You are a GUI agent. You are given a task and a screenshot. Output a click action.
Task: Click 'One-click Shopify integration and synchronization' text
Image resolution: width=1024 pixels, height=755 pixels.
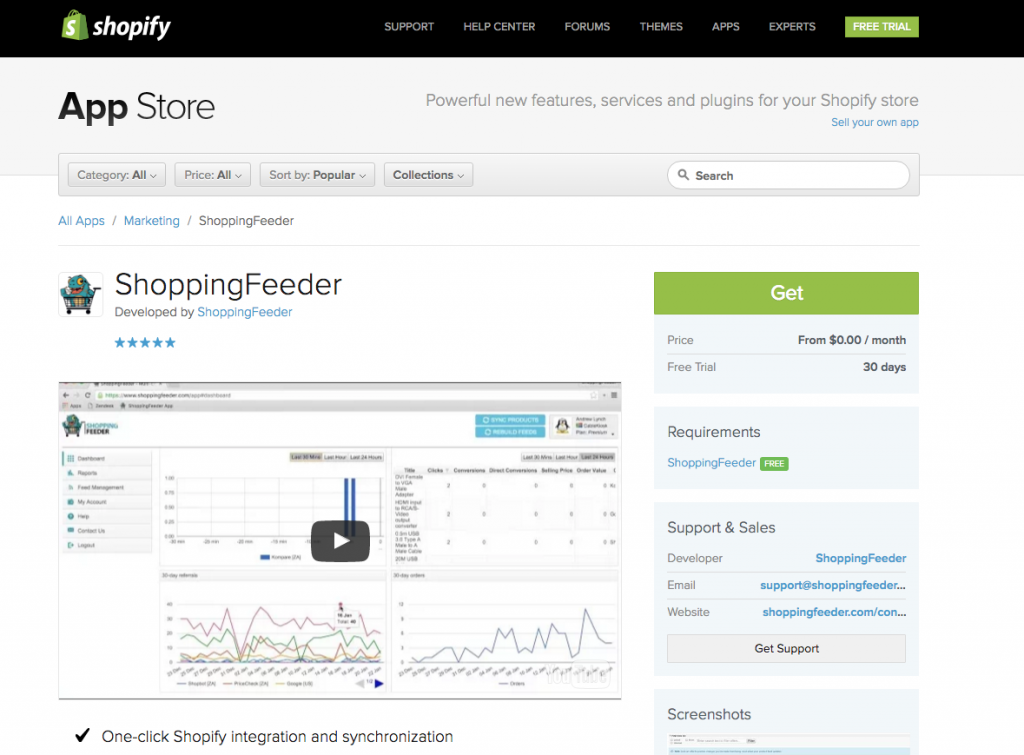pyautogui.click(x=277, y=737)
